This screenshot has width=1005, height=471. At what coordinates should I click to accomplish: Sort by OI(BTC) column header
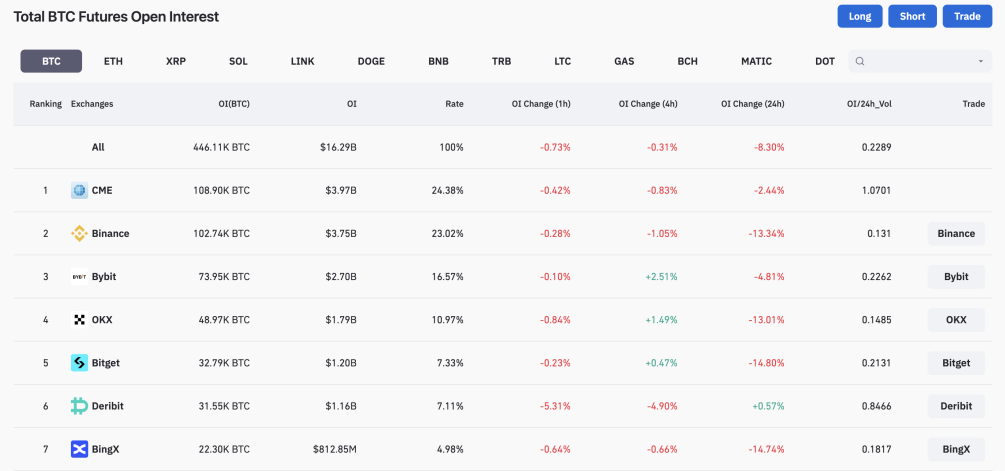234,104
